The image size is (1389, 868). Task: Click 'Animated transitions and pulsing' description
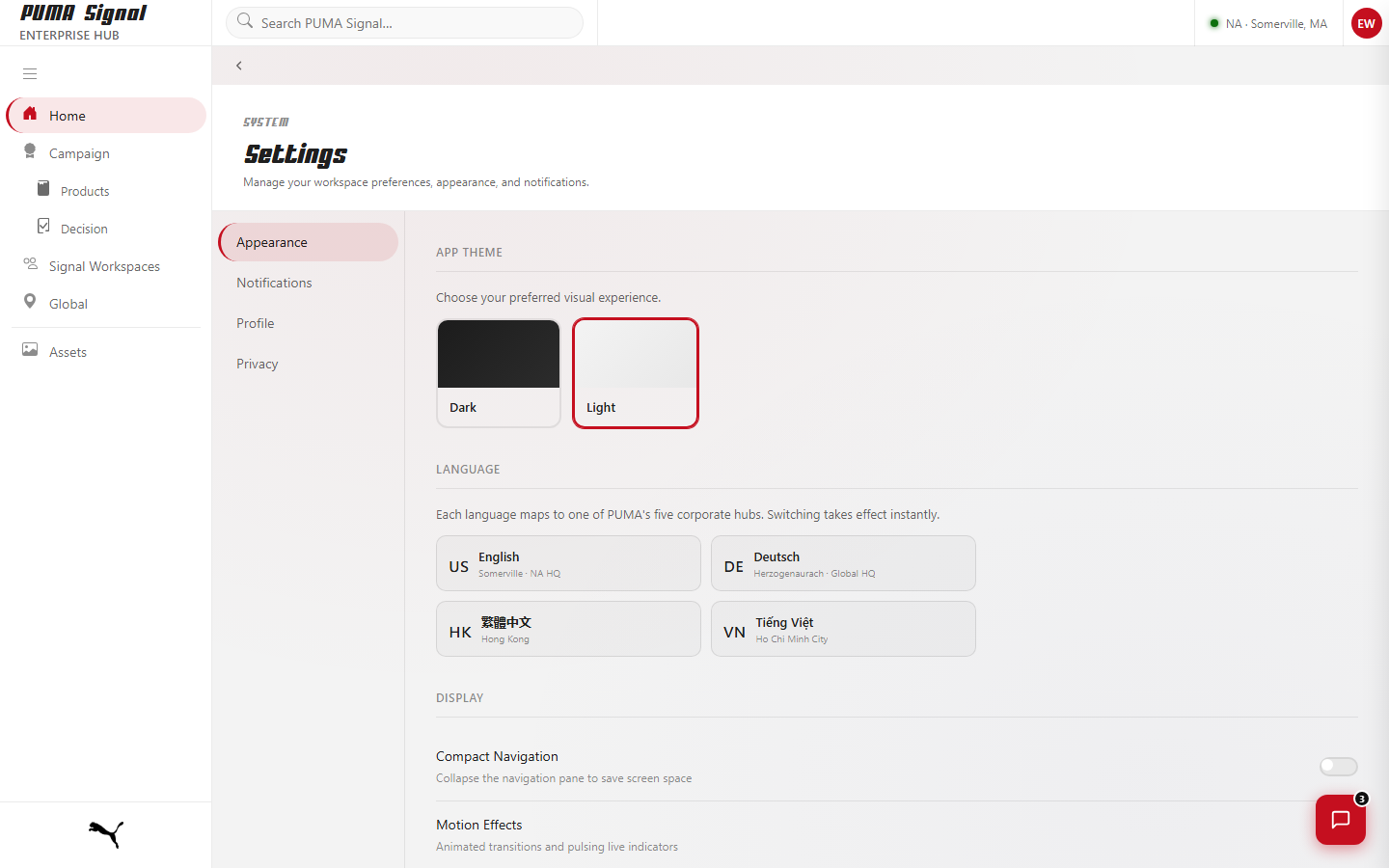coord(557,847)
